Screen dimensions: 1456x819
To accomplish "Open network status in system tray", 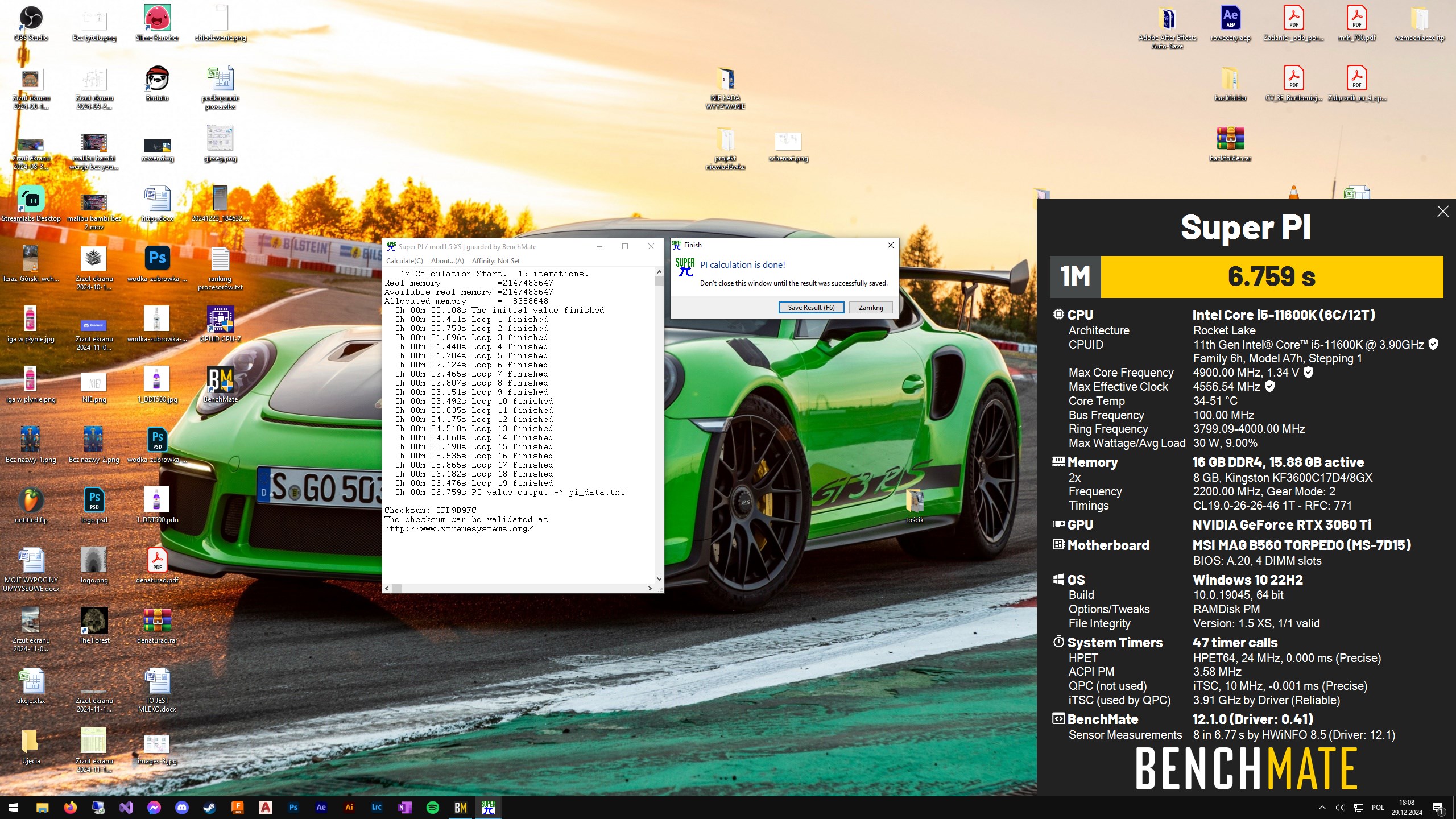I will [x=1359, y=808].
